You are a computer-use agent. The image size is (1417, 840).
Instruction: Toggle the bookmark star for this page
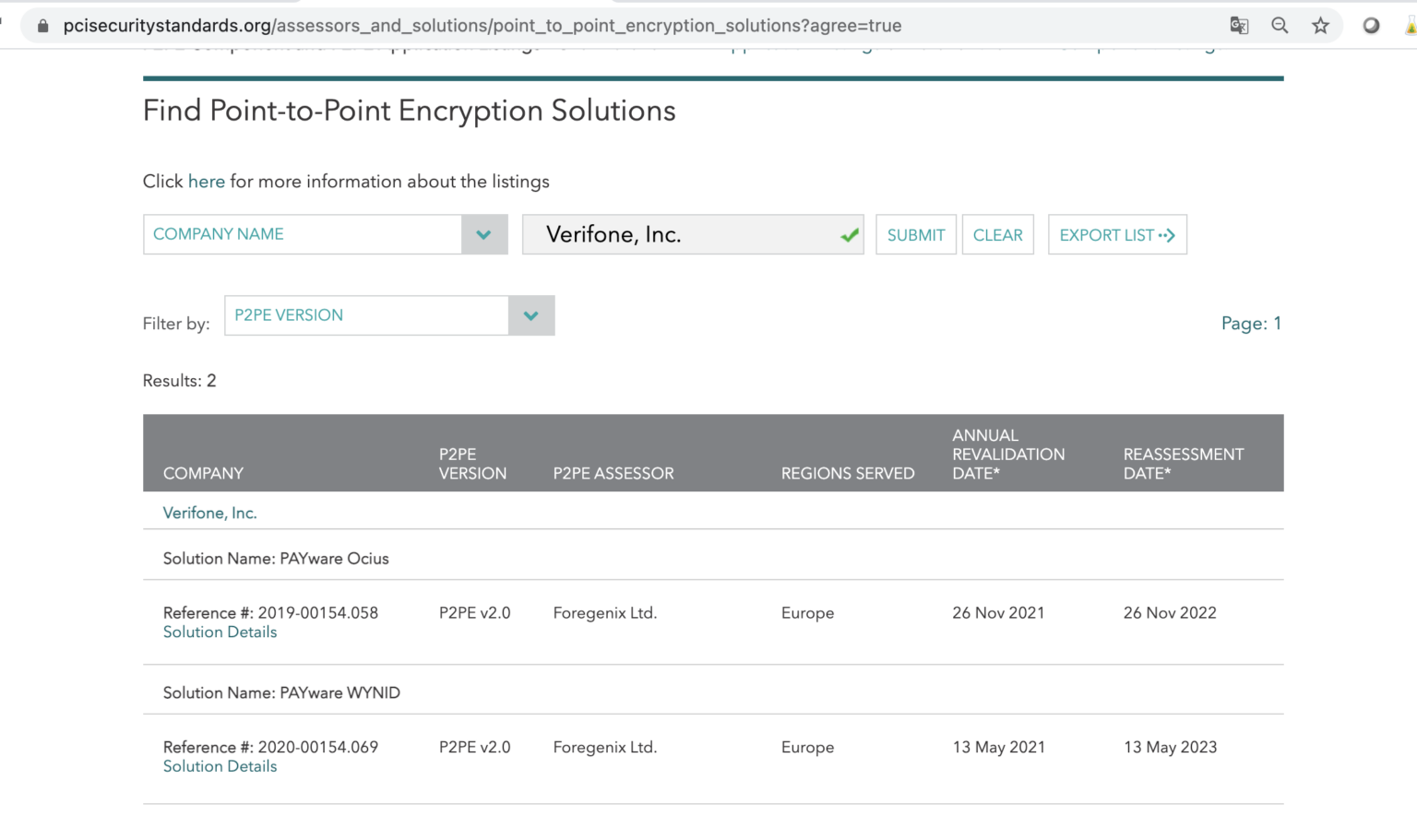[1321, 25]
